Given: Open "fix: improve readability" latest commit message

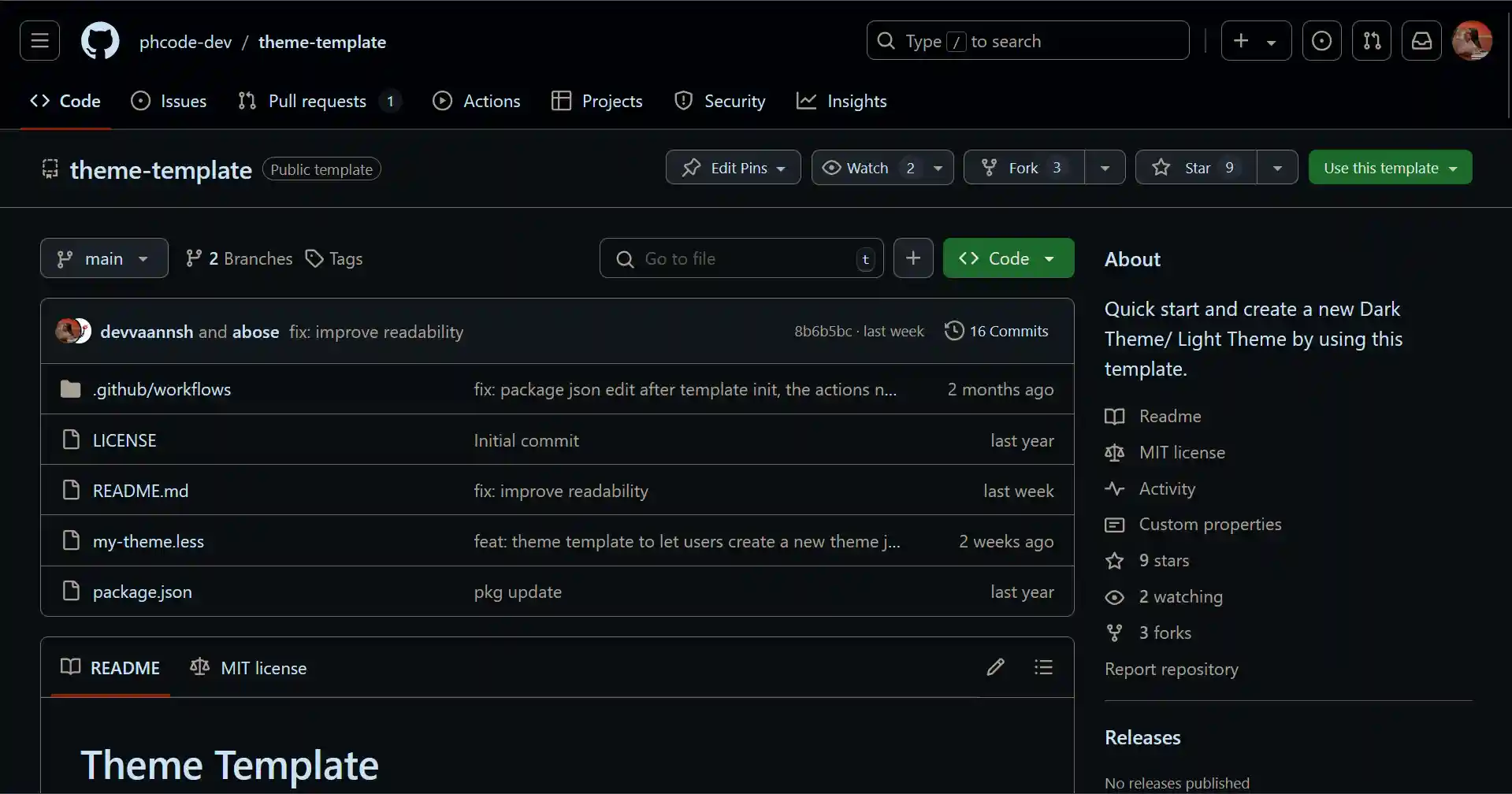Looking at the screenshot, I should 376,332.
